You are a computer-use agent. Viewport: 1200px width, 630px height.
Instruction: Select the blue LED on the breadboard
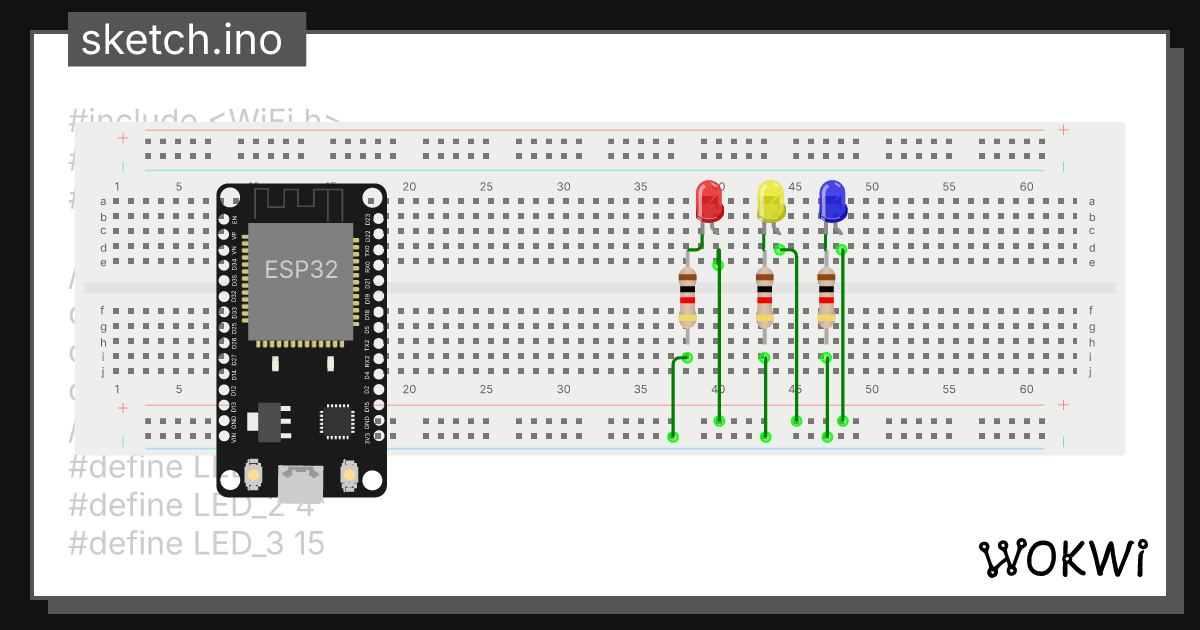click(x=832, y=202)
